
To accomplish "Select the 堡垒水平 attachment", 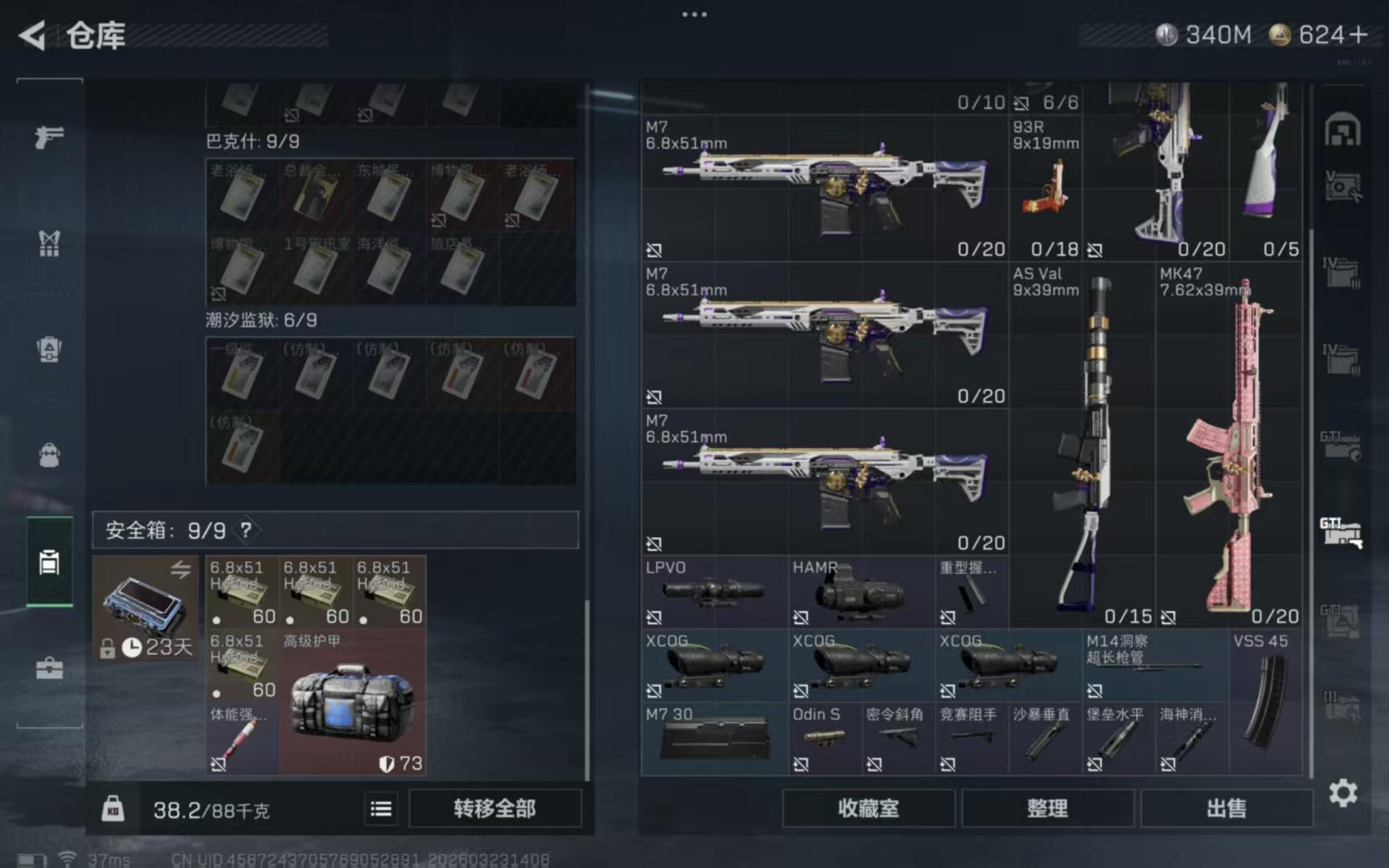I will 1119,739.
